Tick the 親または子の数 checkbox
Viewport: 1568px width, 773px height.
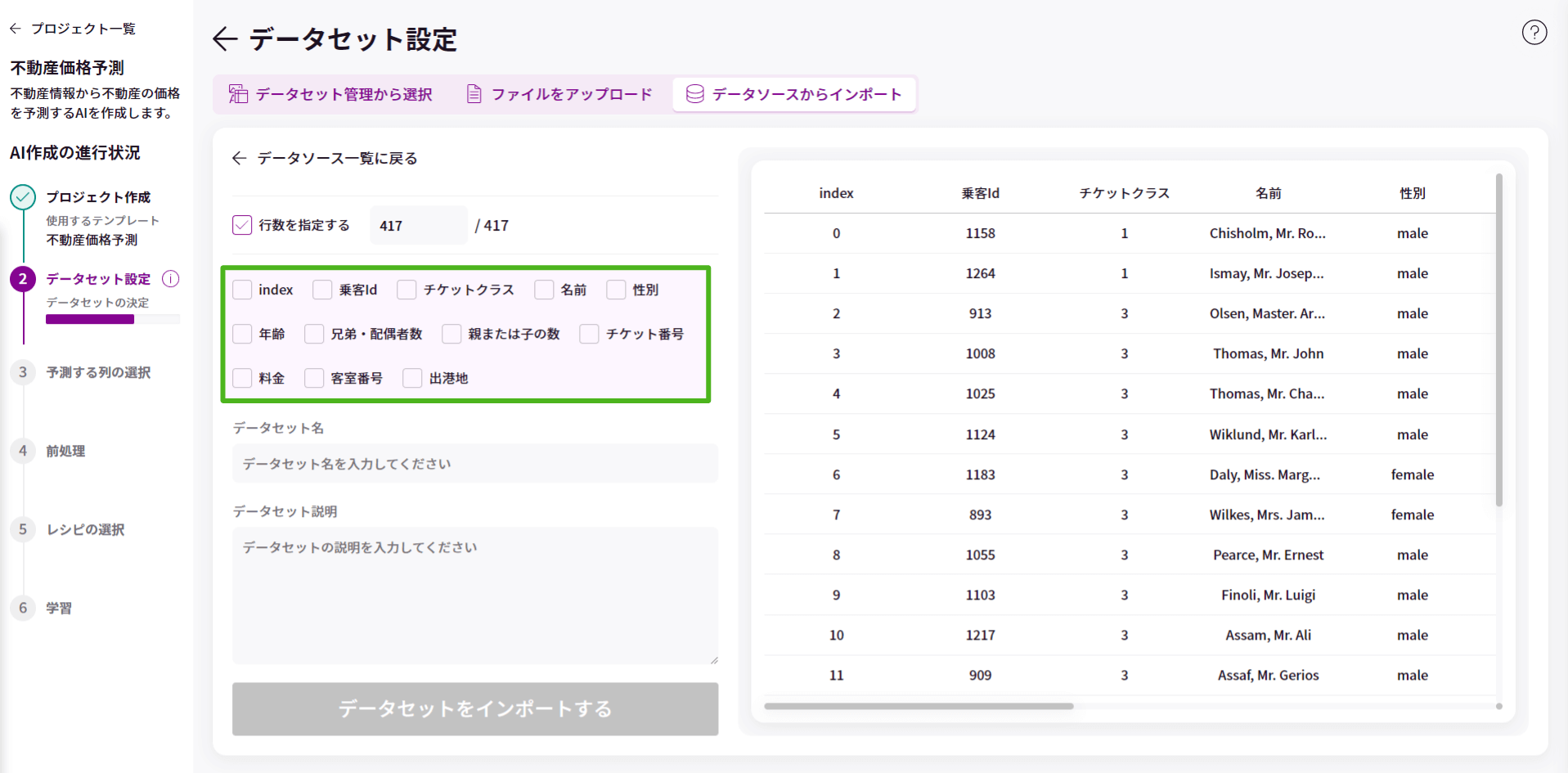click(x=452, y=334)
